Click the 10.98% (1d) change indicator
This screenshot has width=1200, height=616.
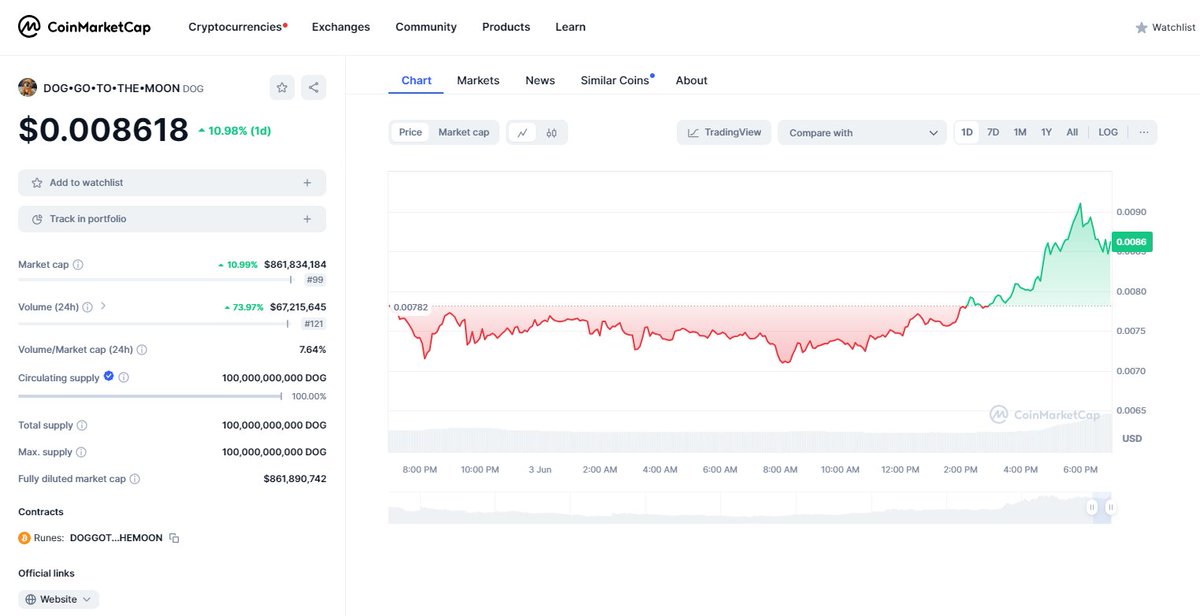(235, 131)
